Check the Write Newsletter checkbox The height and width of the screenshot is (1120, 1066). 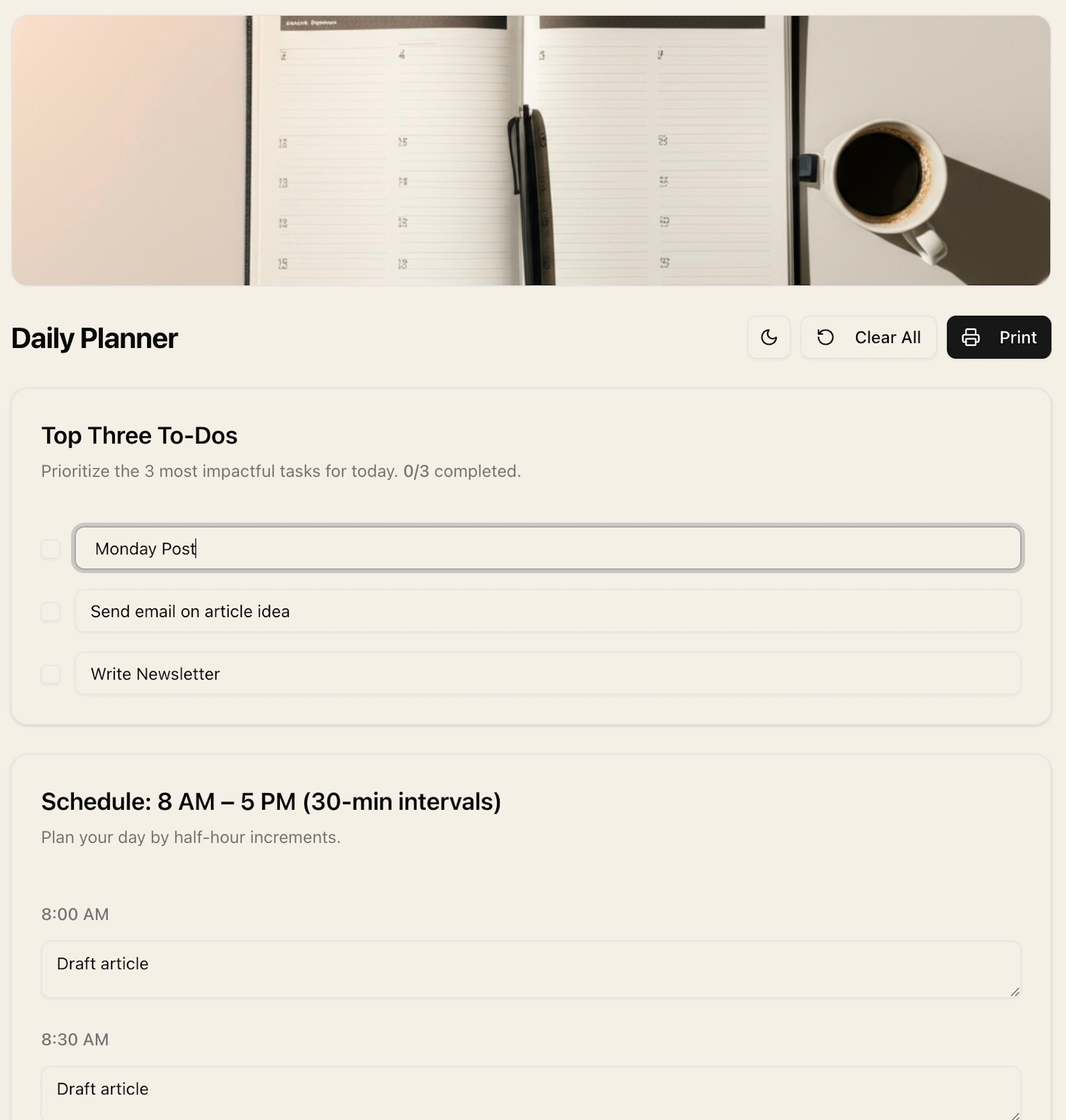point(51,674)
